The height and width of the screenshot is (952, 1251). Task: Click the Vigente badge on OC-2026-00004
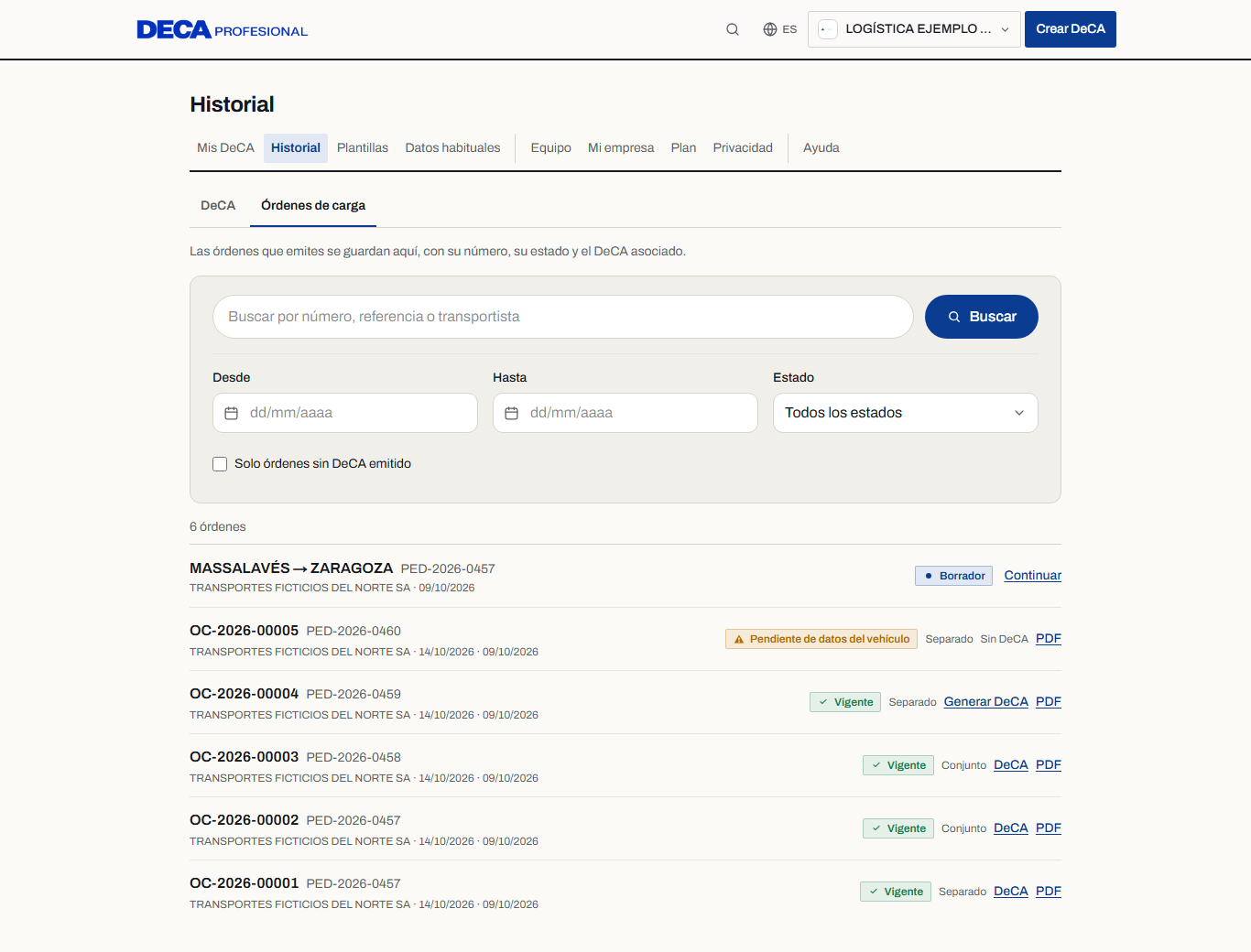845,702
